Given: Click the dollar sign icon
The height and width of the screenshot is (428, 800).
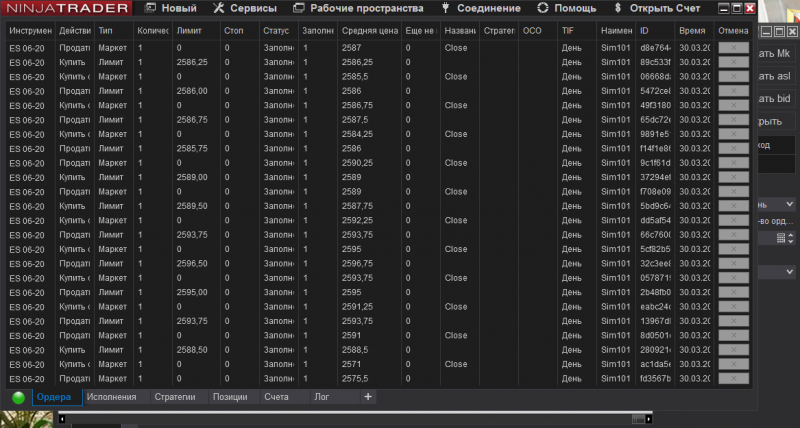Looking at the screenshot, I should pos(618,8).
